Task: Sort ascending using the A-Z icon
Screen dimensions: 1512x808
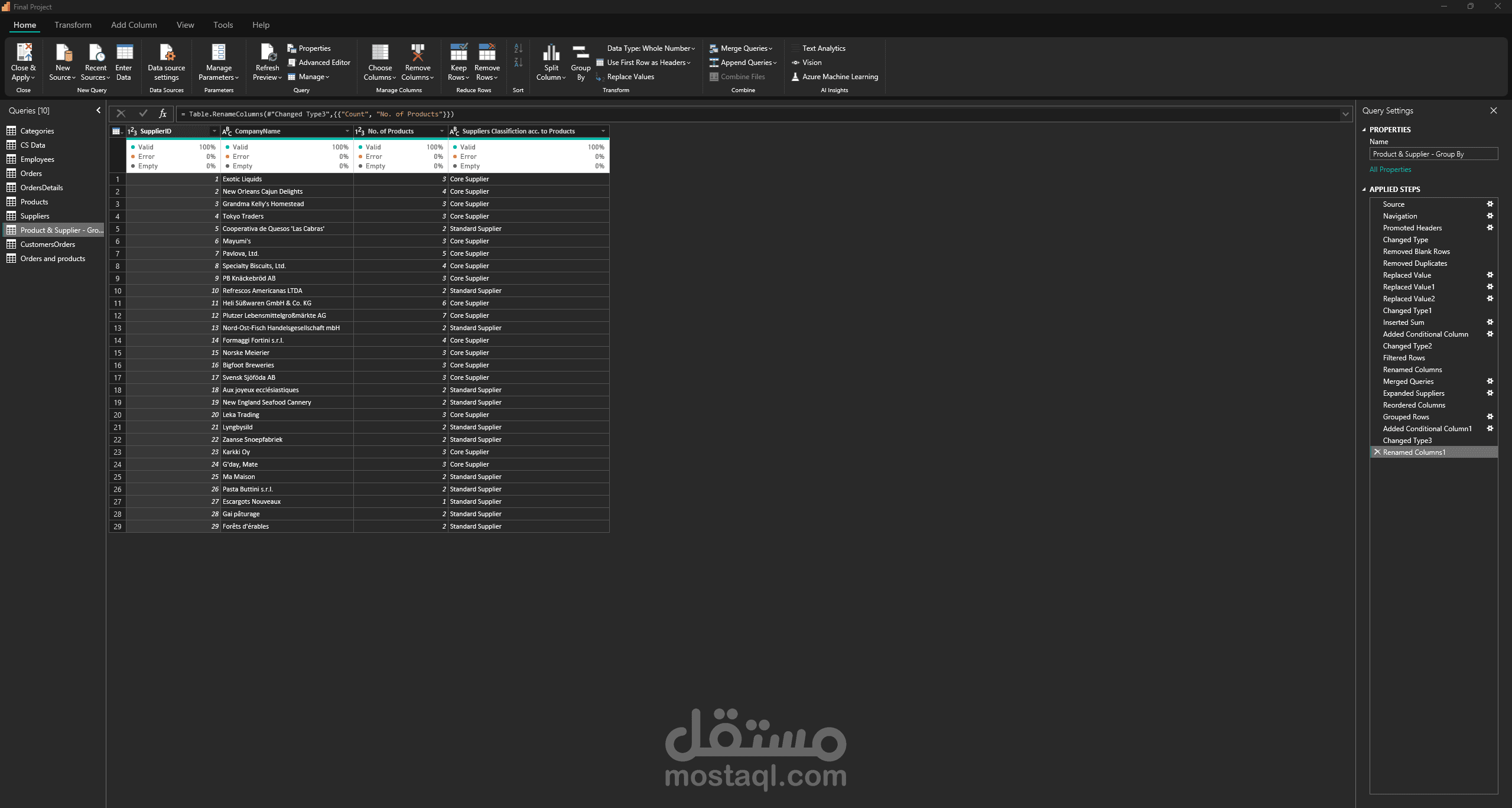Action: pyautogui.click(x=518, y=48)
